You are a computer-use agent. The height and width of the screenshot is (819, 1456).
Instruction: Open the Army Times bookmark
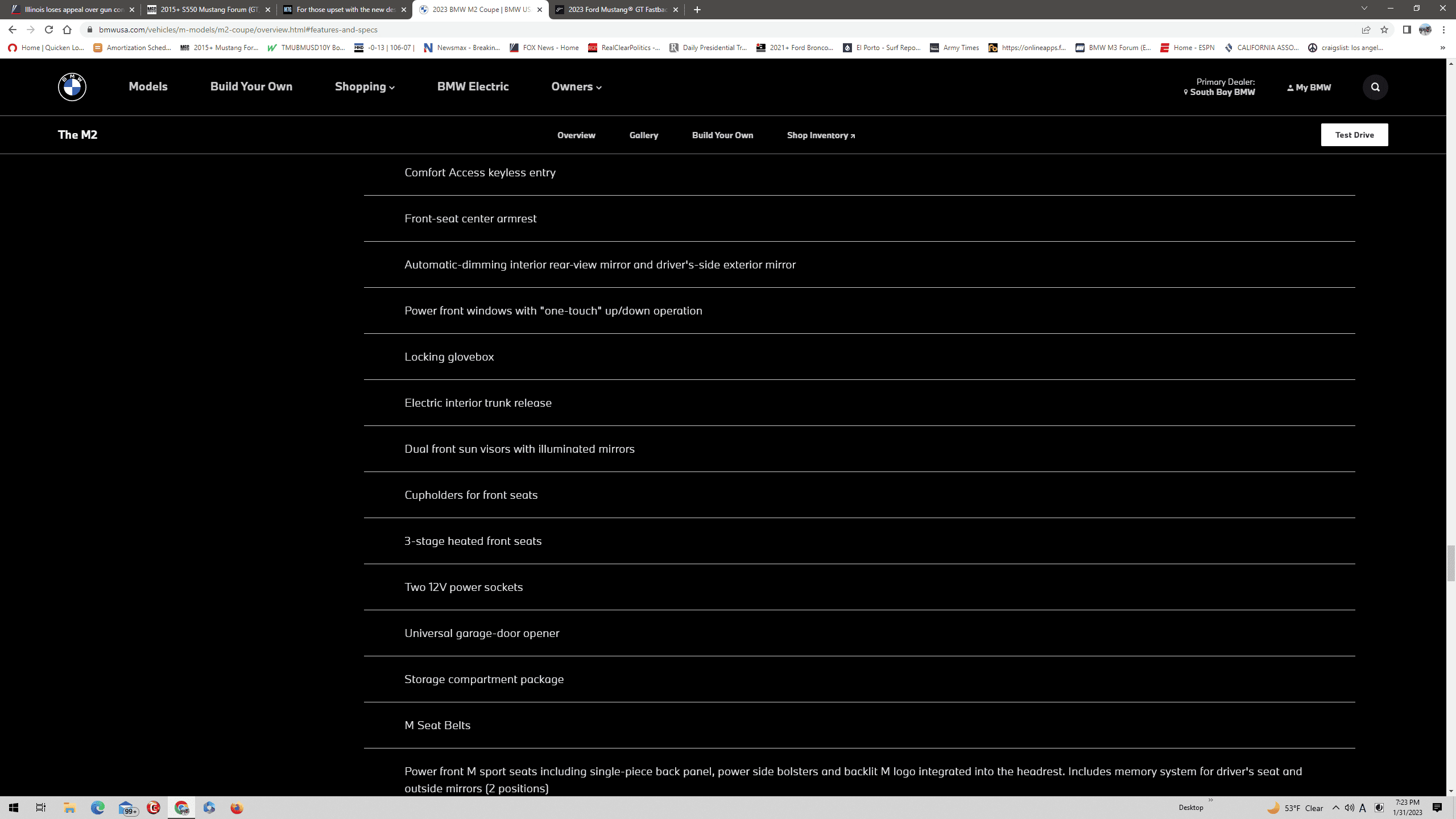pyautogui.click(x=954, y=48)
